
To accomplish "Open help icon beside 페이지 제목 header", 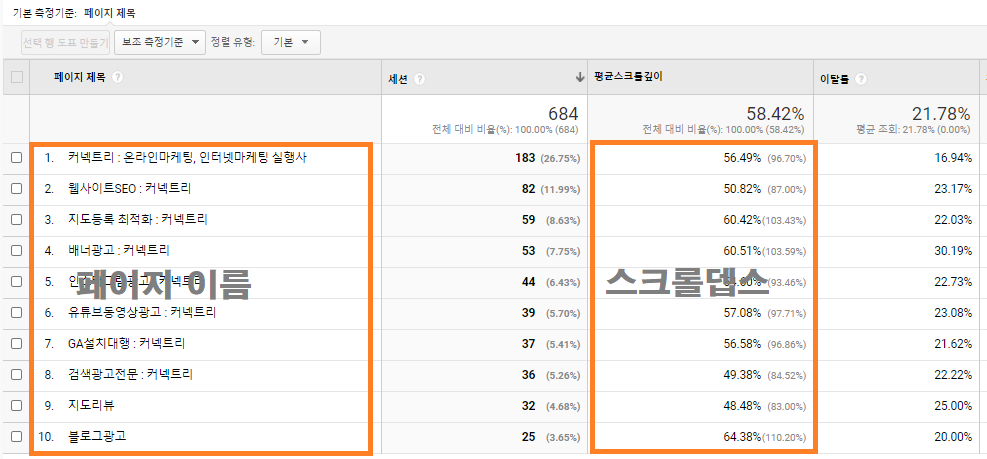I will [x=117, y=77].
